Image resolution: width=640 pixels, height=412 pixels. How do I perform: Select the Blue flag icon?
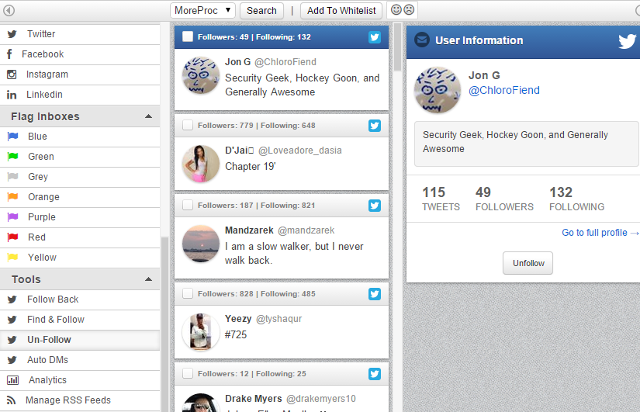13,136
